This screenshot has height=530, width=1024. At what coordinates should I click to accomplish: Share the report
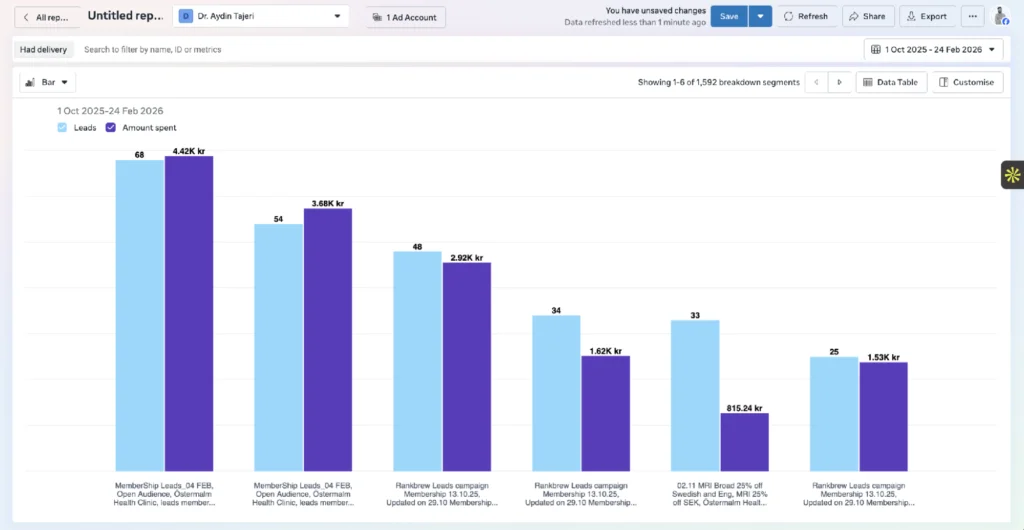click(868, 16)
